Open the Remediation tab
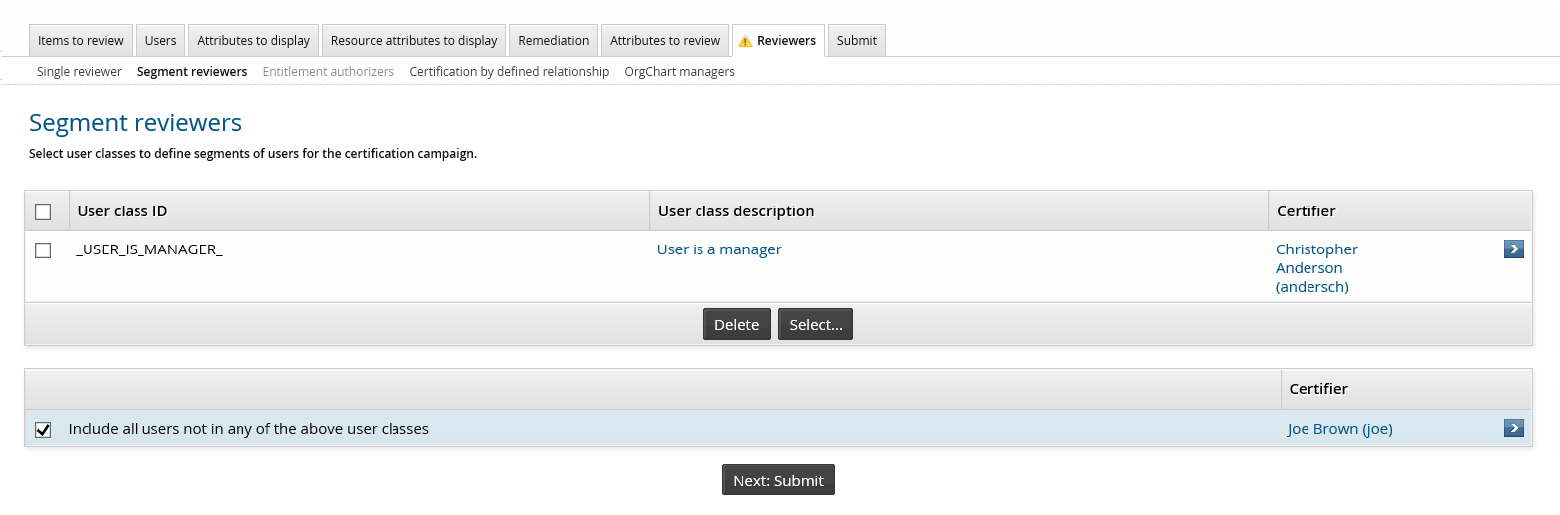 click(x=553, y=41)
